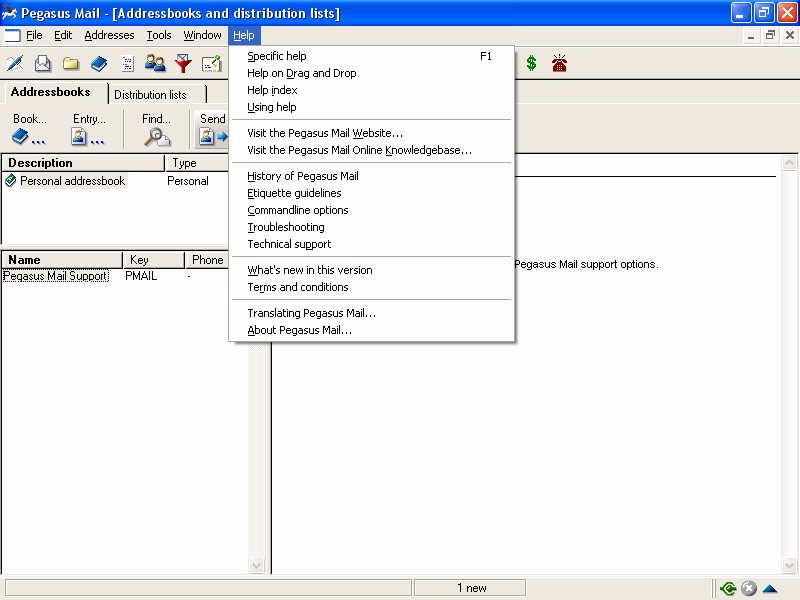Viewport: 800px width, 600px height.
Task: Open the Tools menu
Action: coord(159,35)
